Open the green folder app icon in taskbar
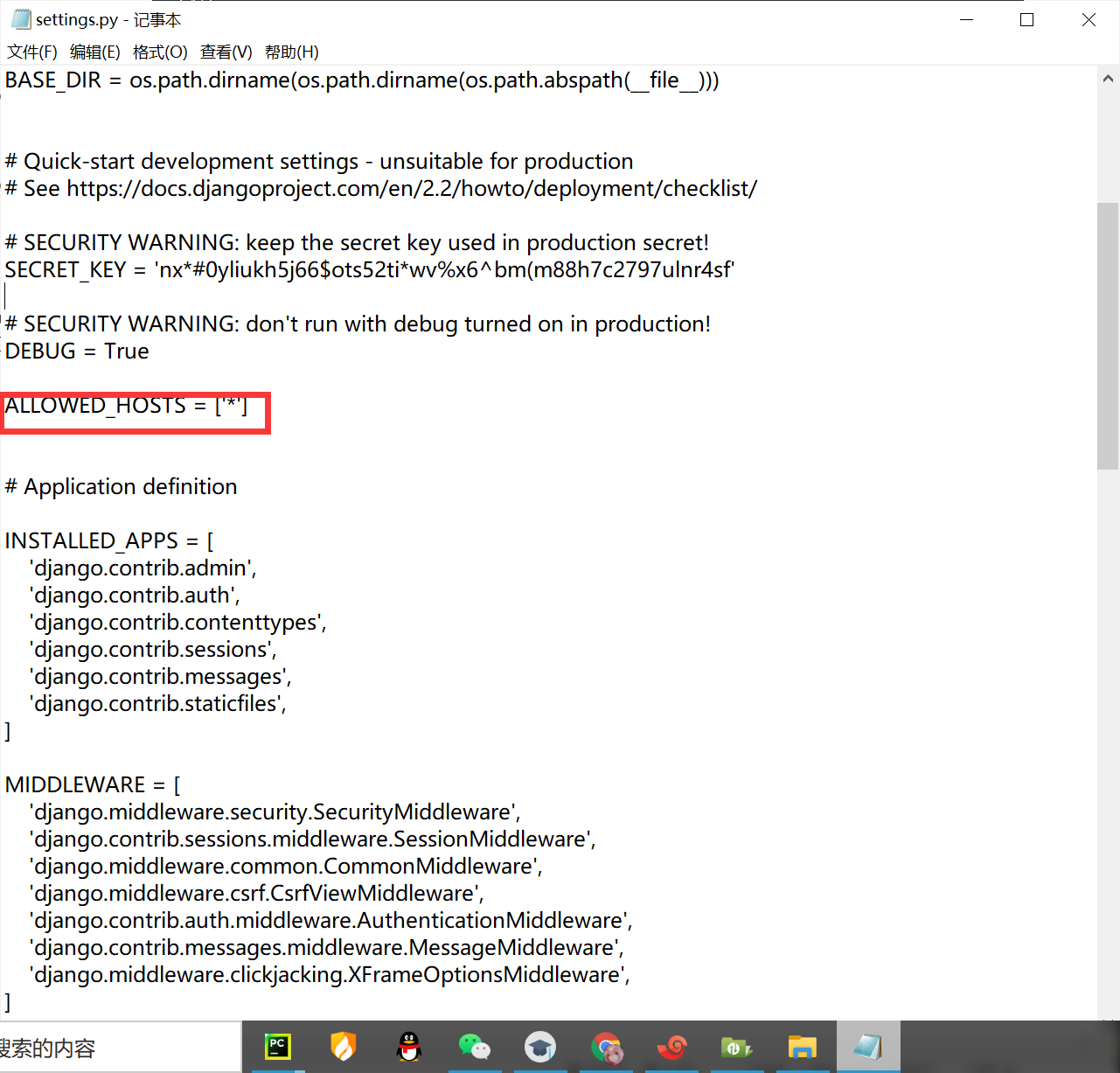Image resolution: width=1120 pixels, height=1073 pixels. pyautogui.click(x=736, y=1047)
